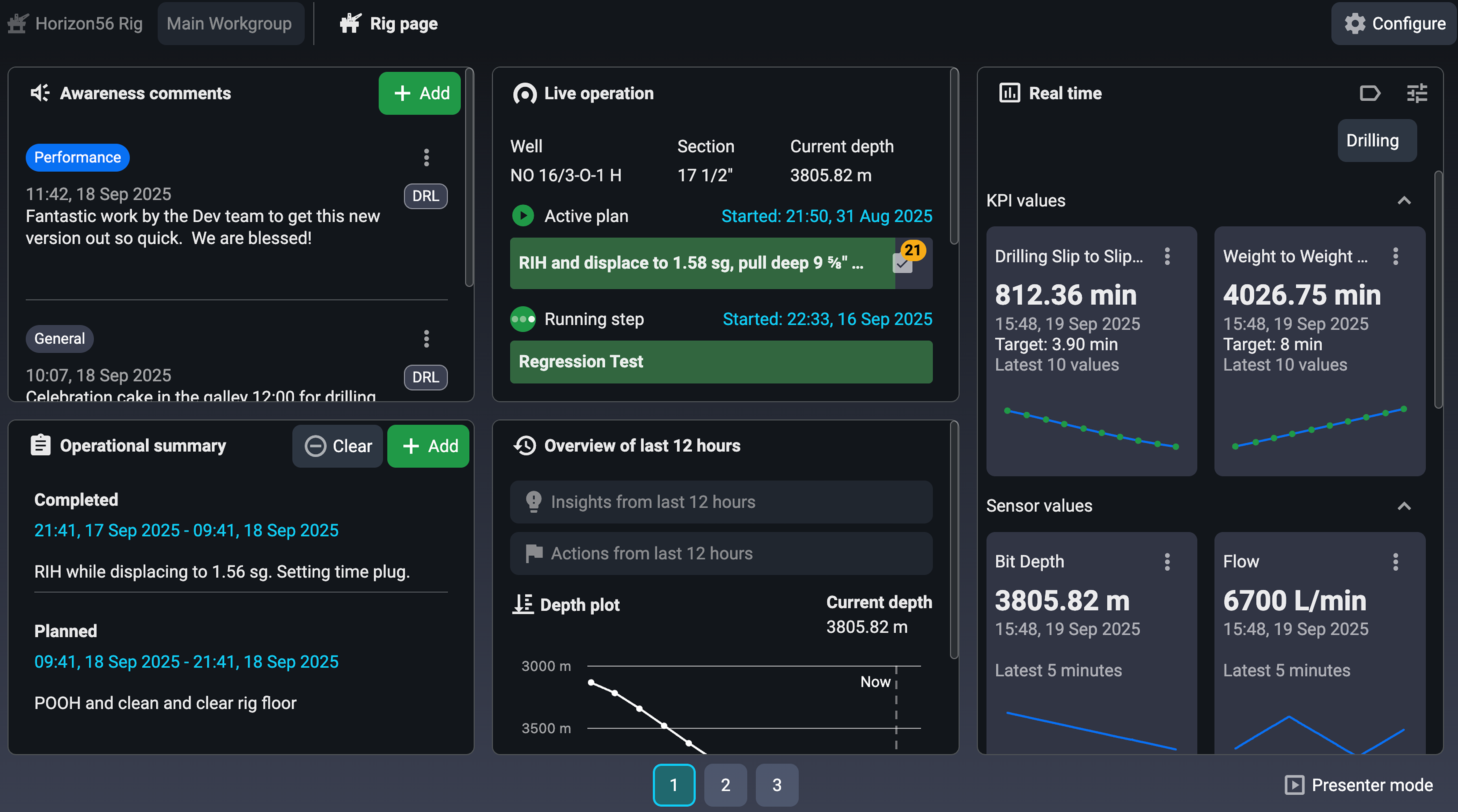The image size is (1458, 812).
Task: Open Flow sensor card options menu
Action: click(1395, 561)
